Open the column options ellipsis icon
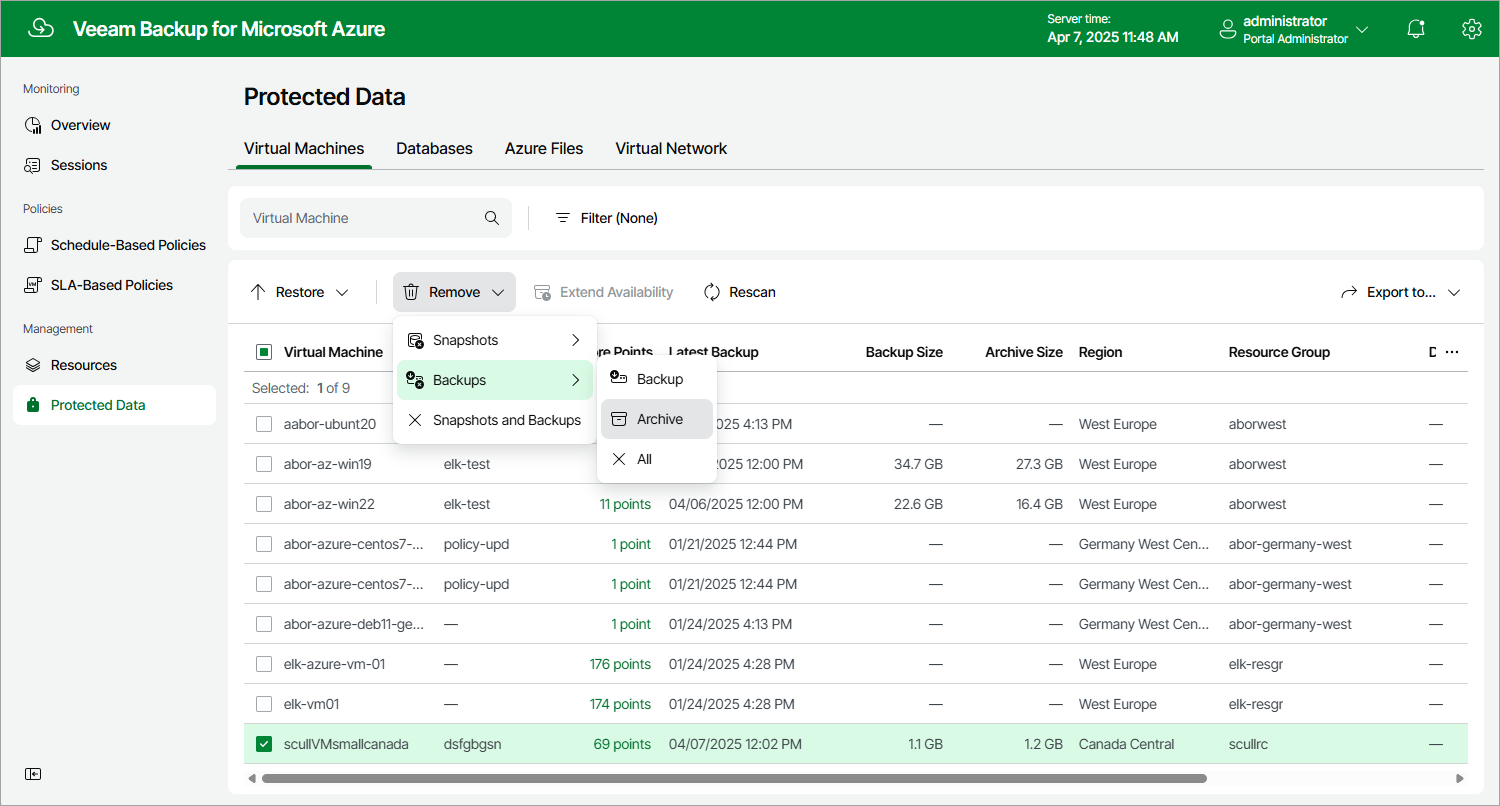1500x806 pixels. pos(1452,352)
